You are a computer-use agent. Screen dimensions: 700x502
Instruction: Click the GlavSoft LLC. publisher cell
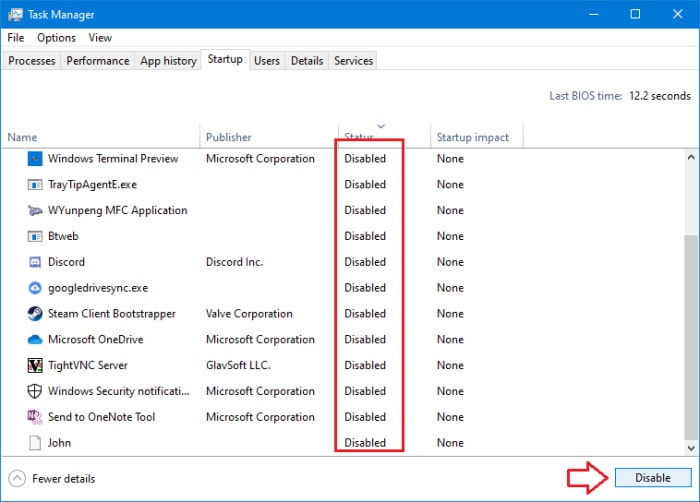coord(238,365)
